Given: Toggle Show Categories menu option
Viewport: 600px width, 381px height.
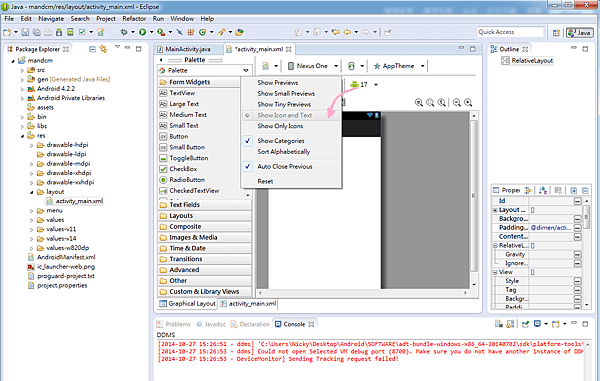Looking at the screenshot, I should click(x=291, y=141).
